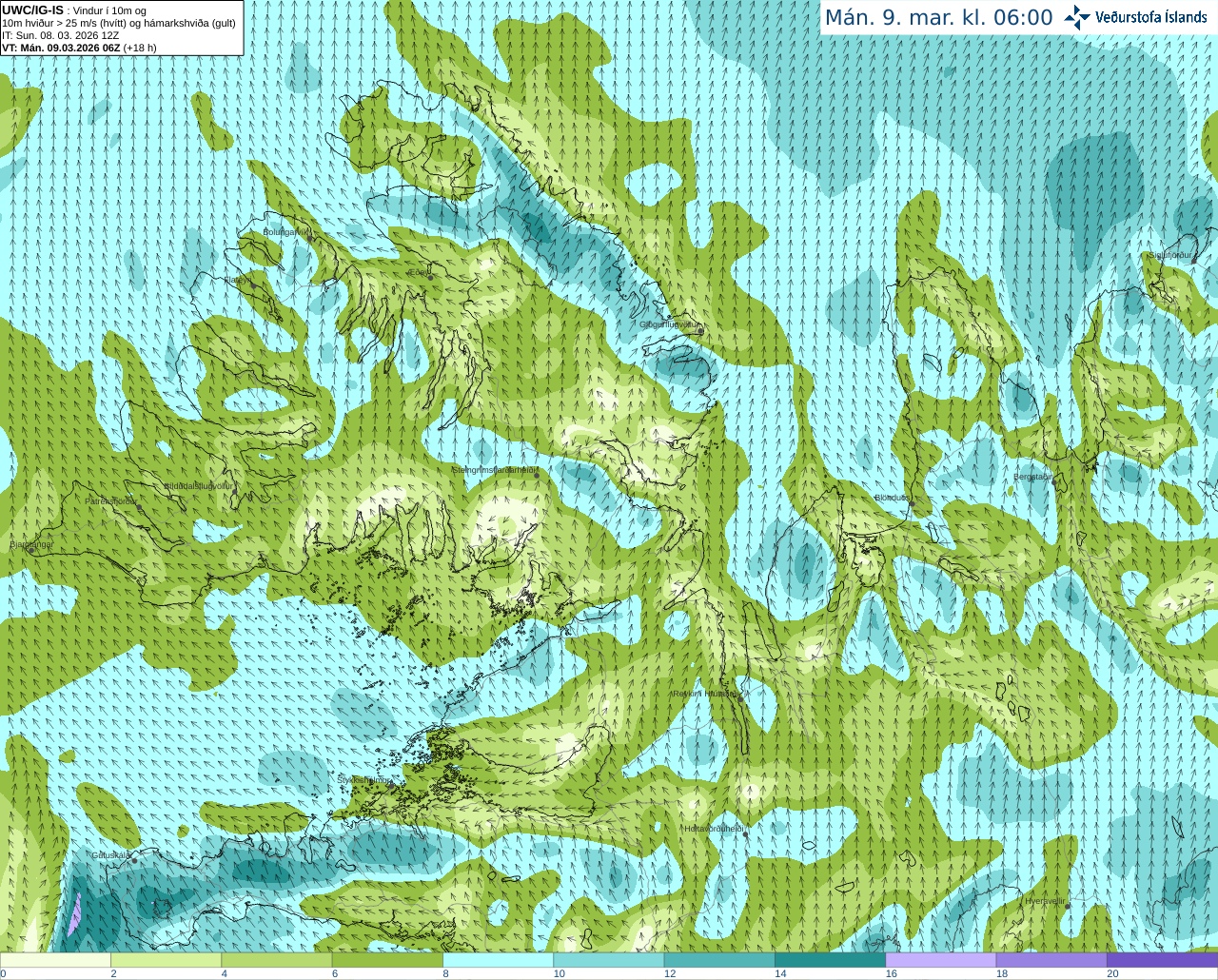Click the Stykkishólmur station label

tap(363, 779)
